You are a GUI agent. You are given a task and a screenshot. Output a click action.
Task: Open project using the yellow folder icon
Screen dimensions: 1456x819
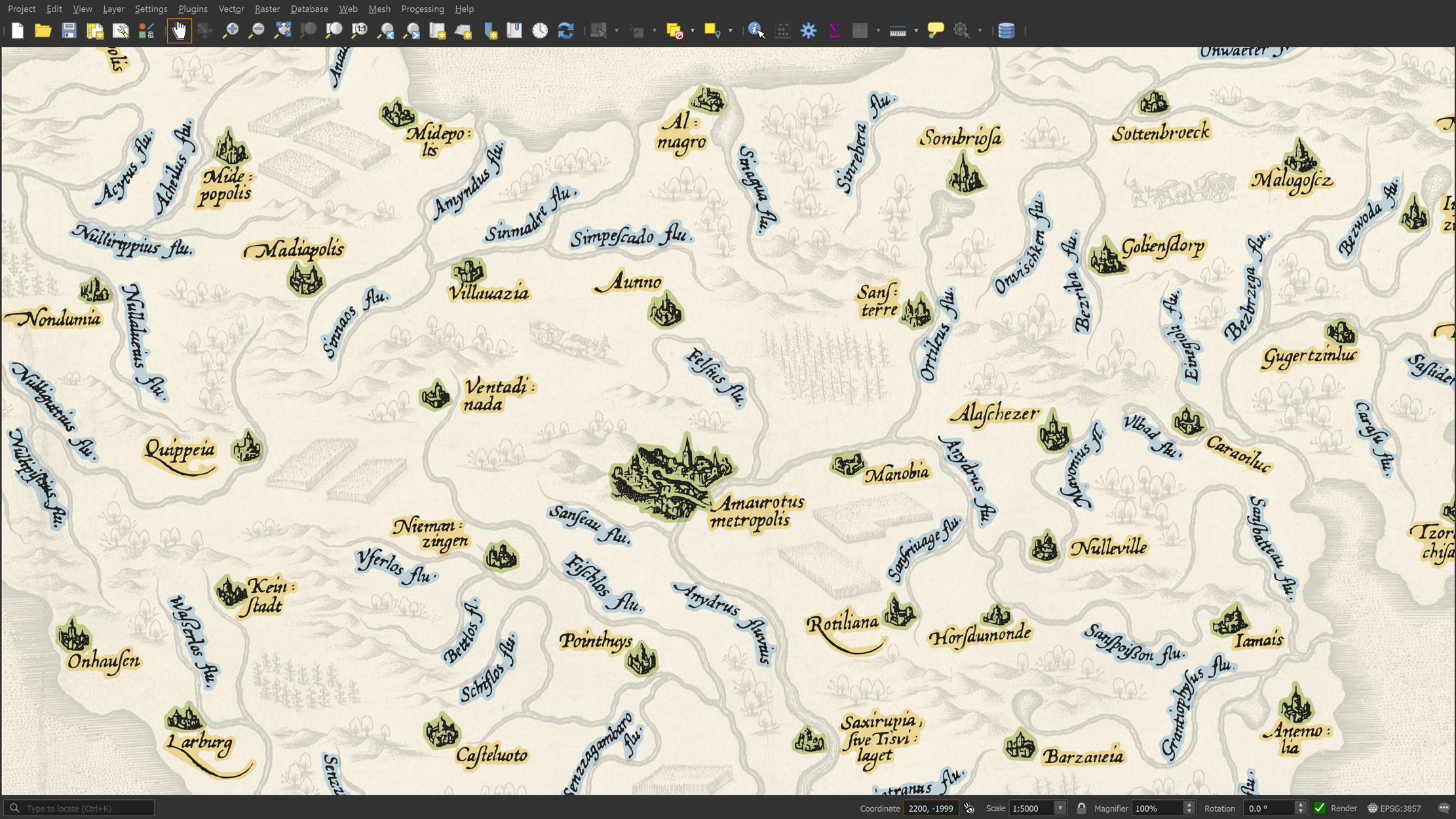(43, 31)
